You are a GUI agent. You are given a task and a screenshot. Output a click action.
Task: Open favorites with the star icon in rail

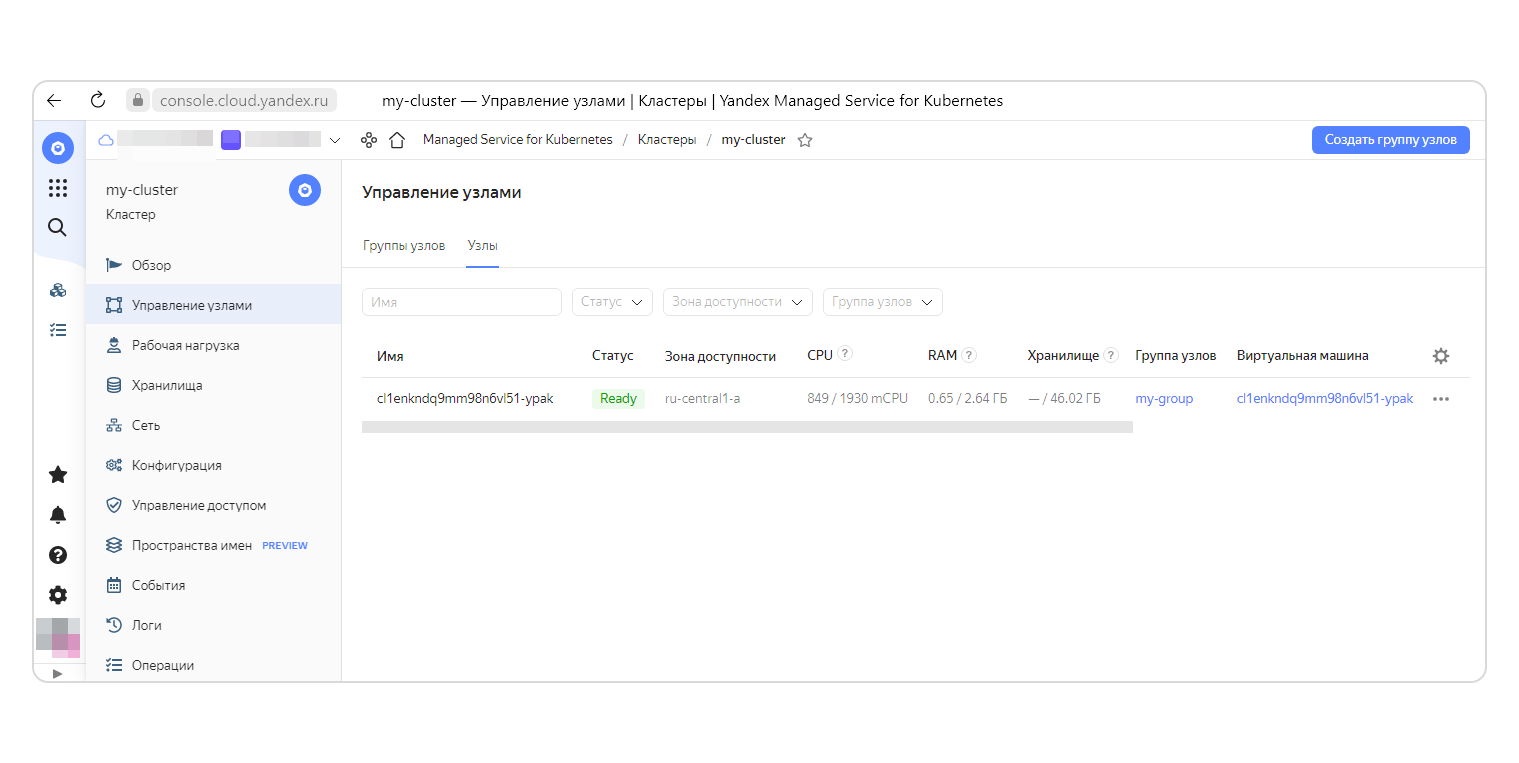[58, 475]
